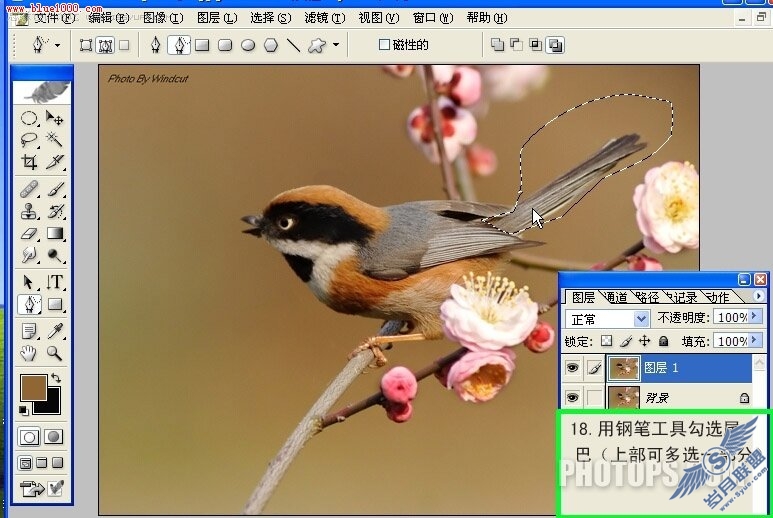Swap foreground and background colors
This screenshot has width=773, height=518.
56,378
